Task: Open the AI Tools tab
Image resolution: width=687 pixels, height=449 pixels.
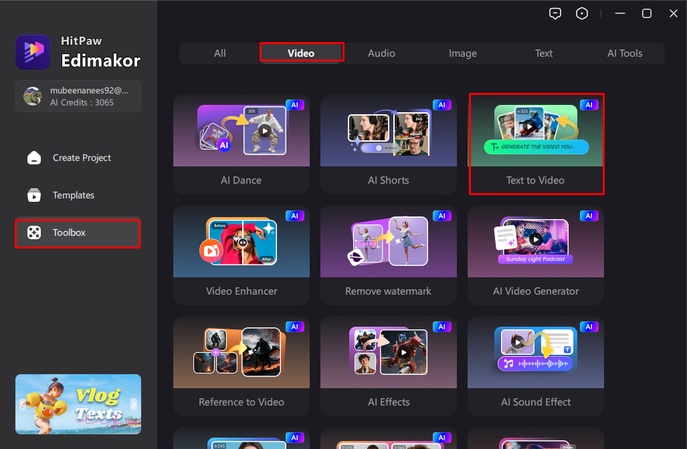Action: (x=624, y=53)
